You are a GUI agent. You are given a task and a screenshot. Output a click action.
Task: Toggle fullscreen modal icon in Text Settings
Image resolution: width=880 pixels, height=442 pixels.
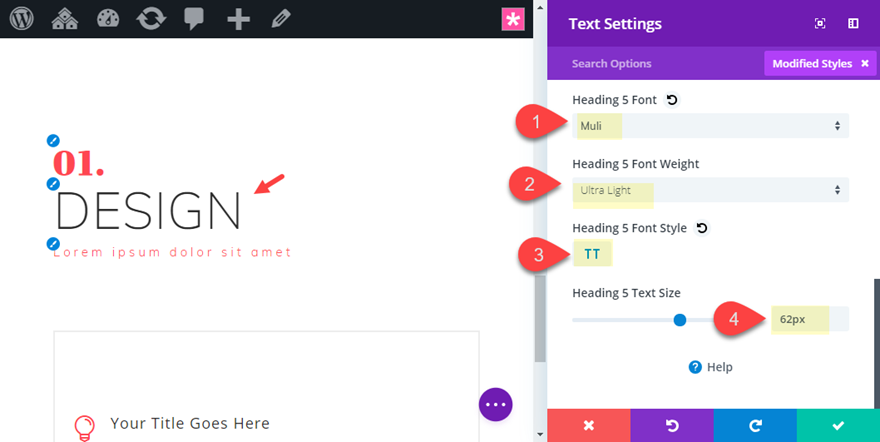[820, 24]
